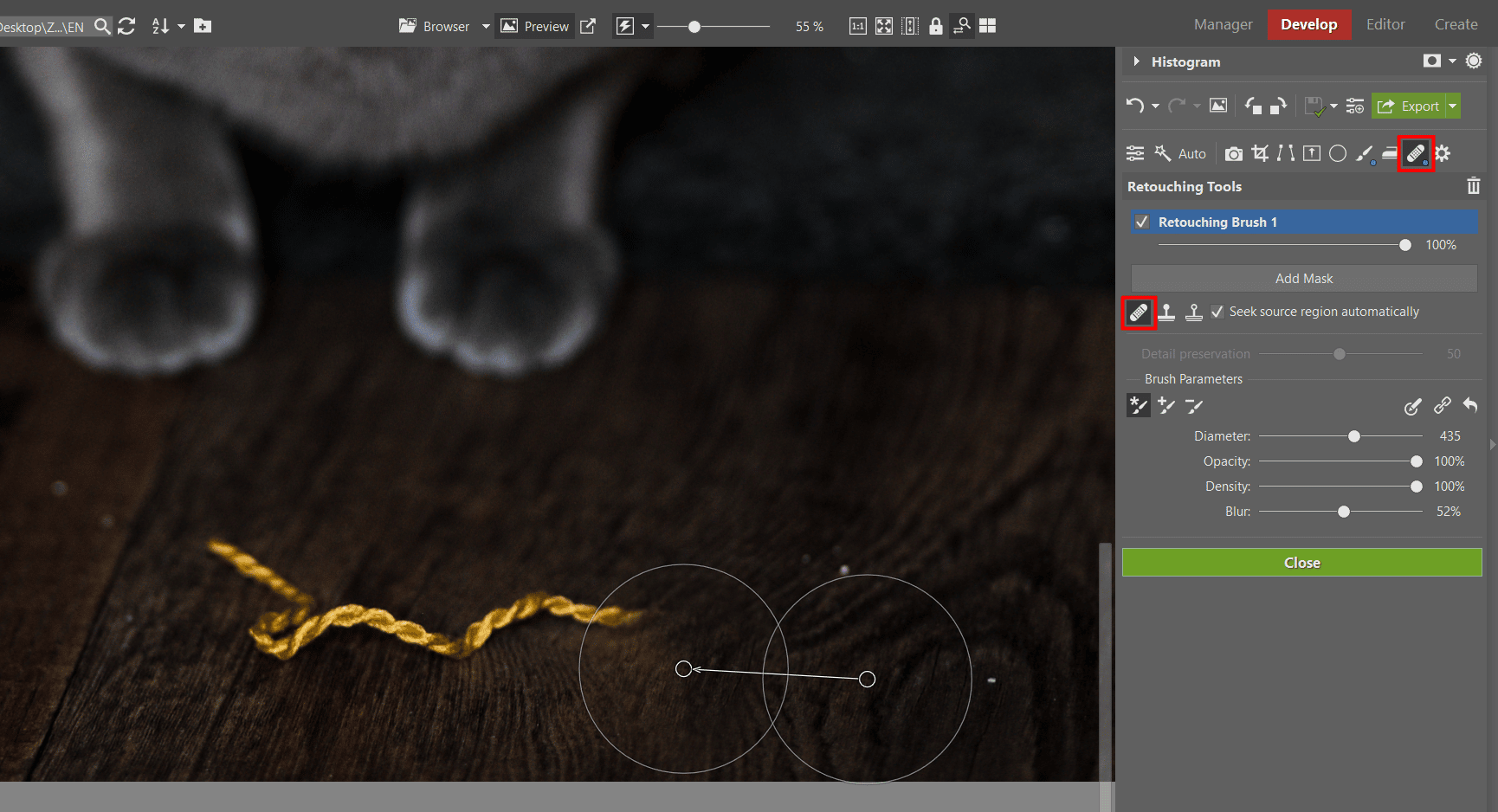The image size is (1498, 812).
Task: Select the Clone Stamp tool icon
Action: click(x=1166, y=313)
